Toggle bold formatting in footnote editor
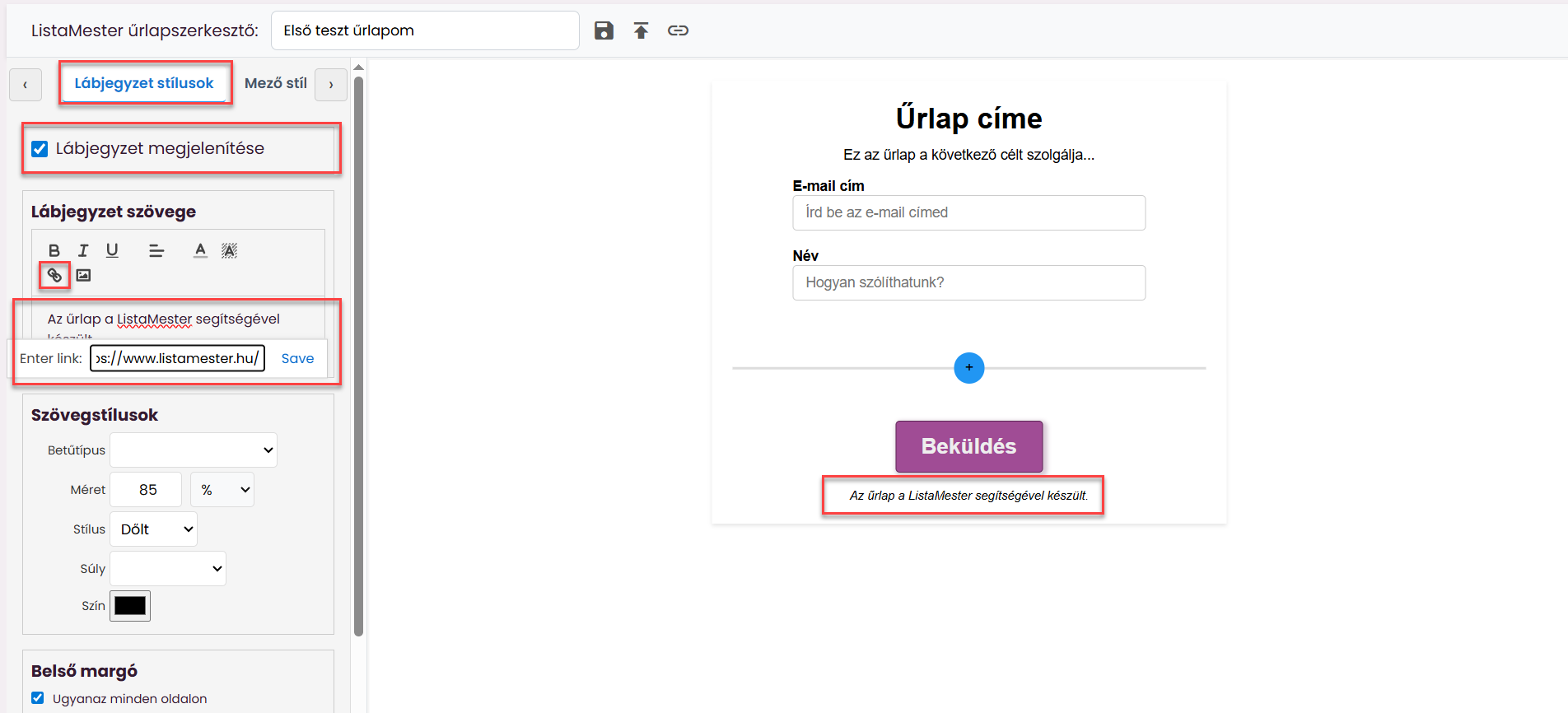This screenshot has width=1568, height=713. click(x=54, y=250)
